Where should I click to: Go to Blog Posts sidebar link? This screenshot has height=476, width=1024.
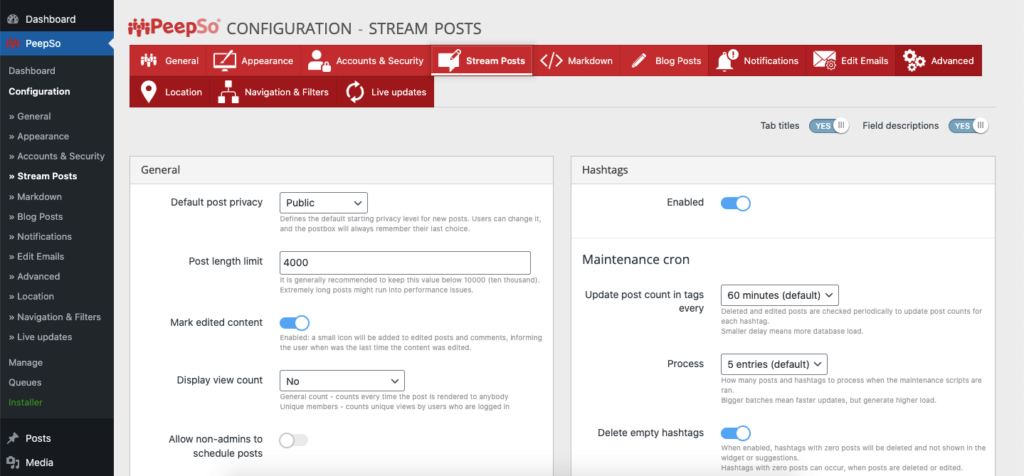point(35,216)
